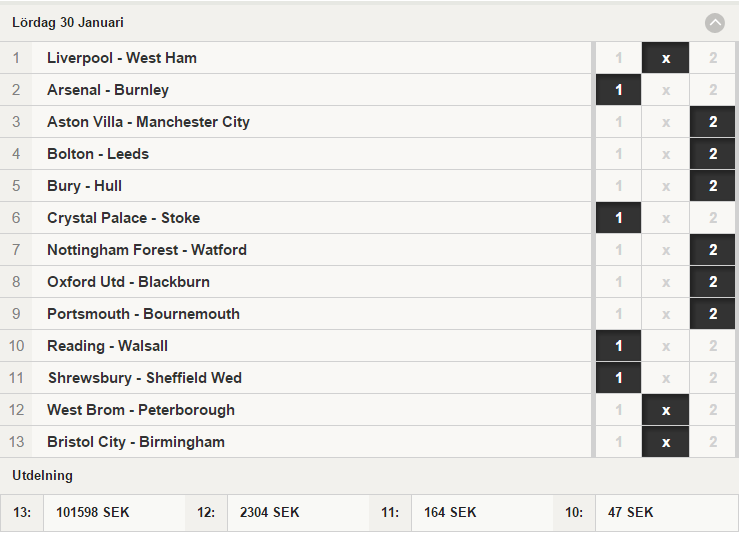Screen dimensions: 740x534
Task: Select 2 for Bristol City - Birmingham
Action: click(713, 442)
